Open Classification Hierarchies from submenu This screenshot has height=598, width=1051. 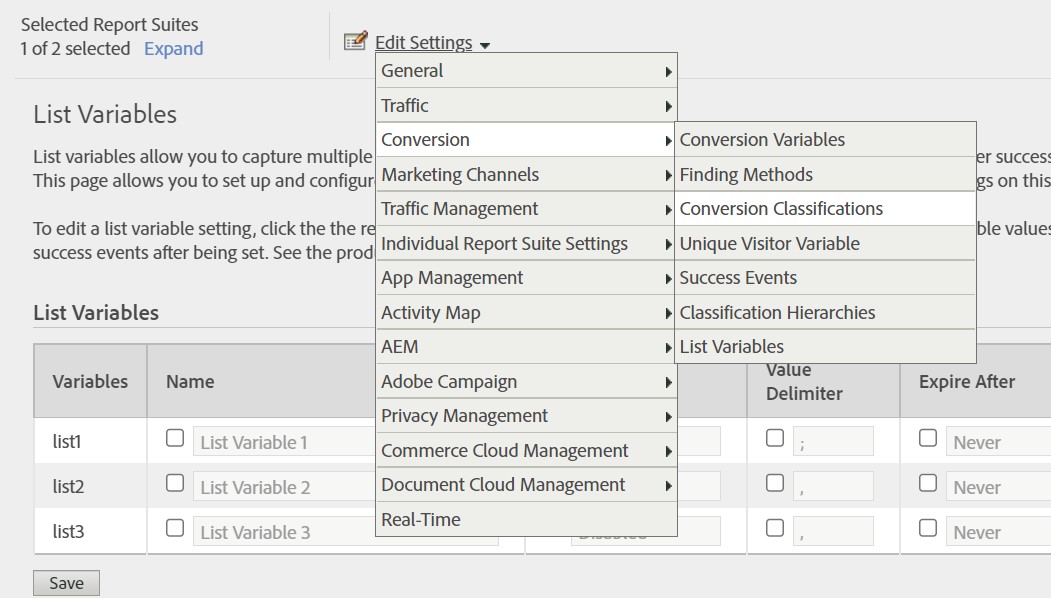(x=777, y=313)
